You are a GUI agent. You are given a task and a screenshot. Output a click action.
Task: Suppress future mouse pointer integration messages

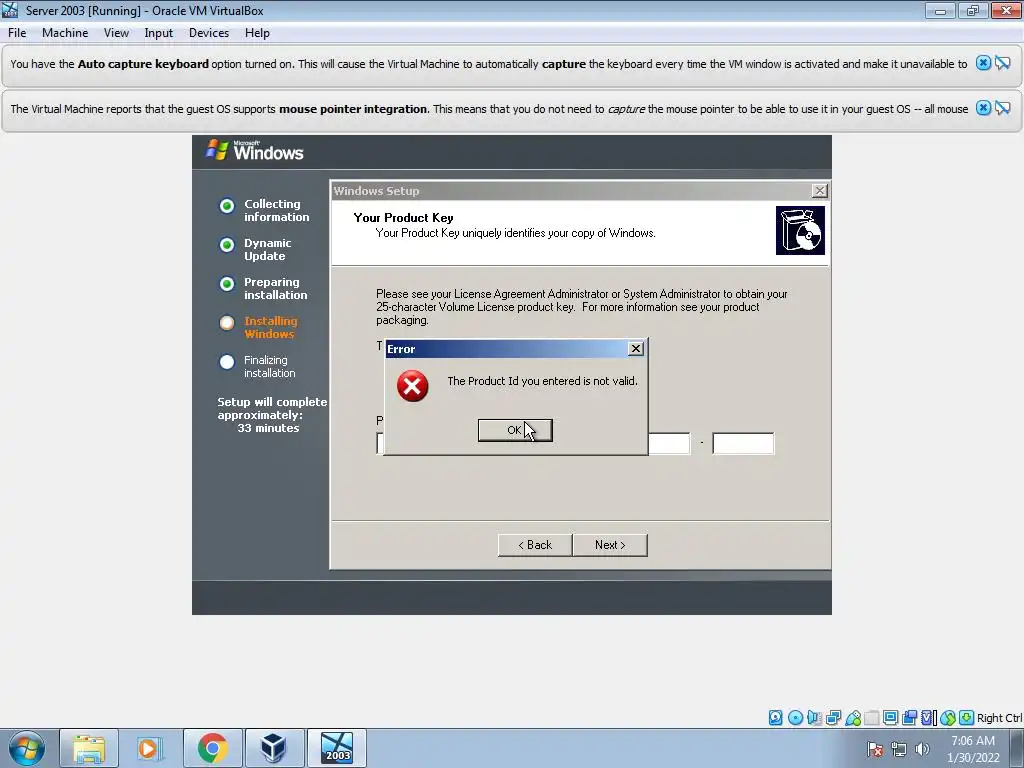click(x=1003, y=108)
